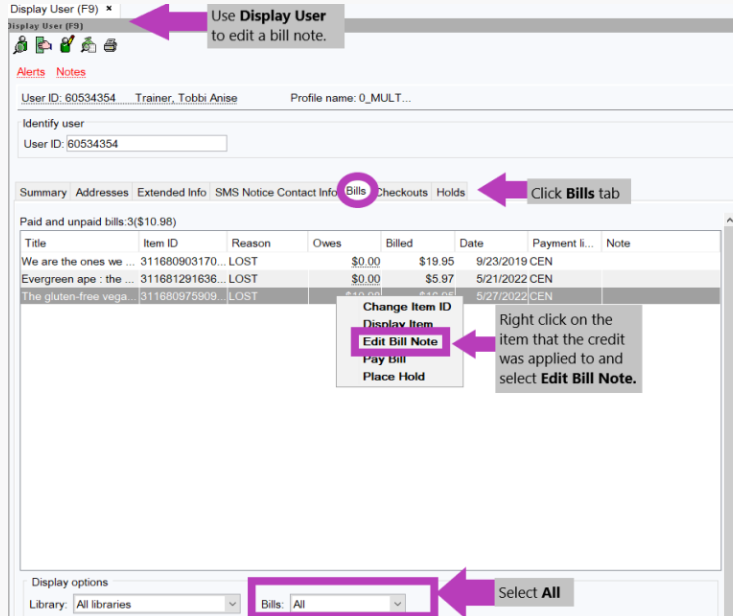Click the date 5/21/2022
Image resolution: width=733 pixels, height=616 pixels.
pyautogui.click(x=501, y=279)
